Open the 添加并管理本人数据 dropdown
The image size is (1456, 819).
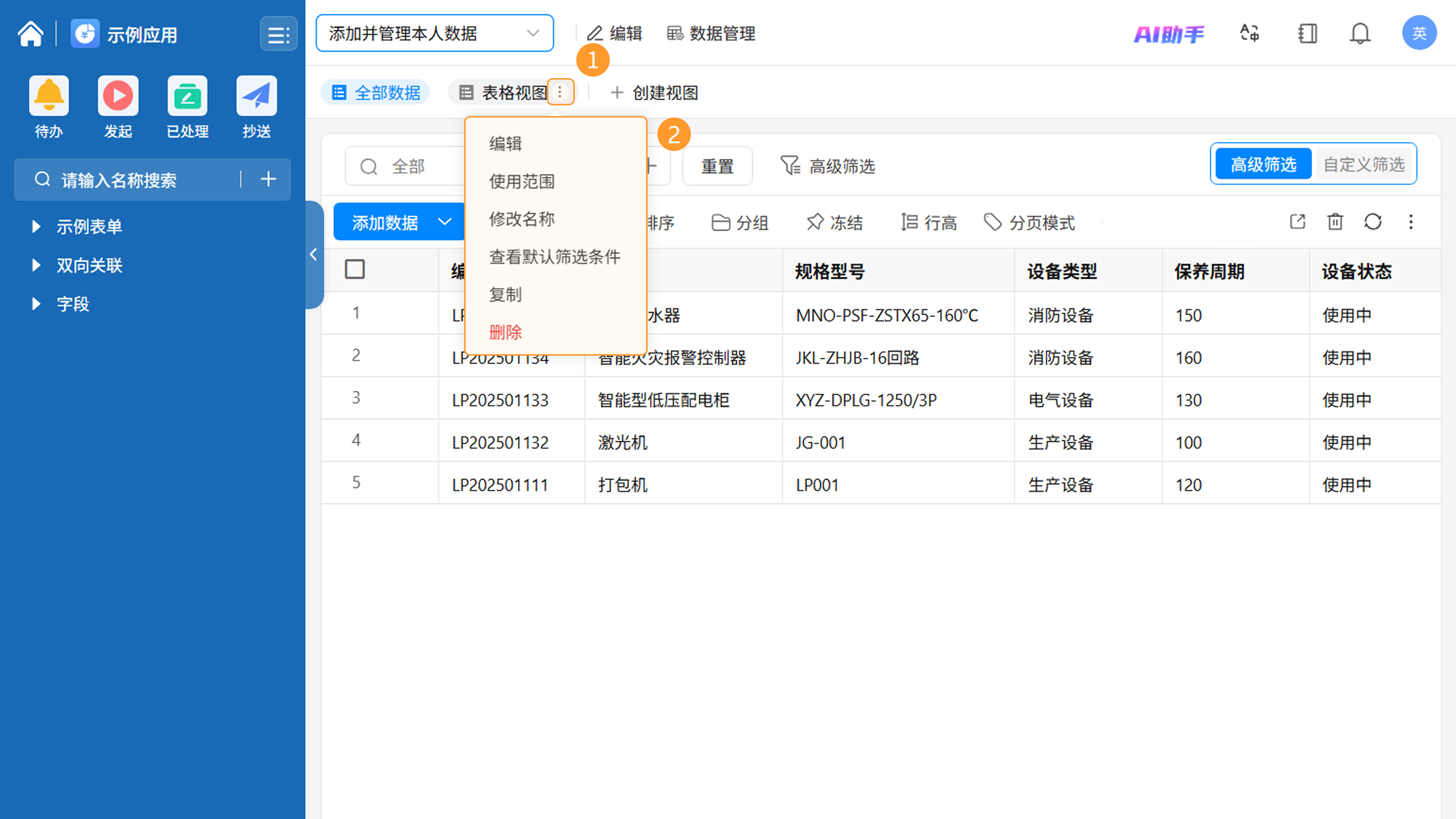[x=434, y=33]
